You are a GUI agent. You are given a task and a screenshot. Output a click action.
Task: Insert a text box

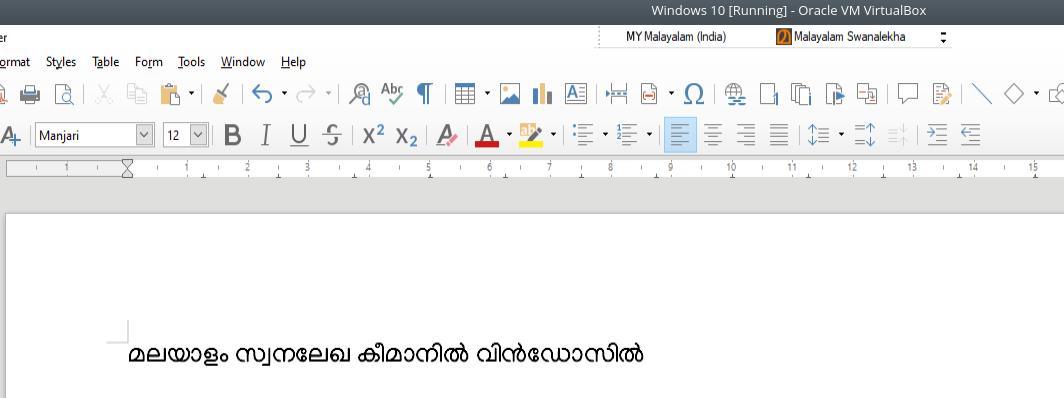point(575,94)
